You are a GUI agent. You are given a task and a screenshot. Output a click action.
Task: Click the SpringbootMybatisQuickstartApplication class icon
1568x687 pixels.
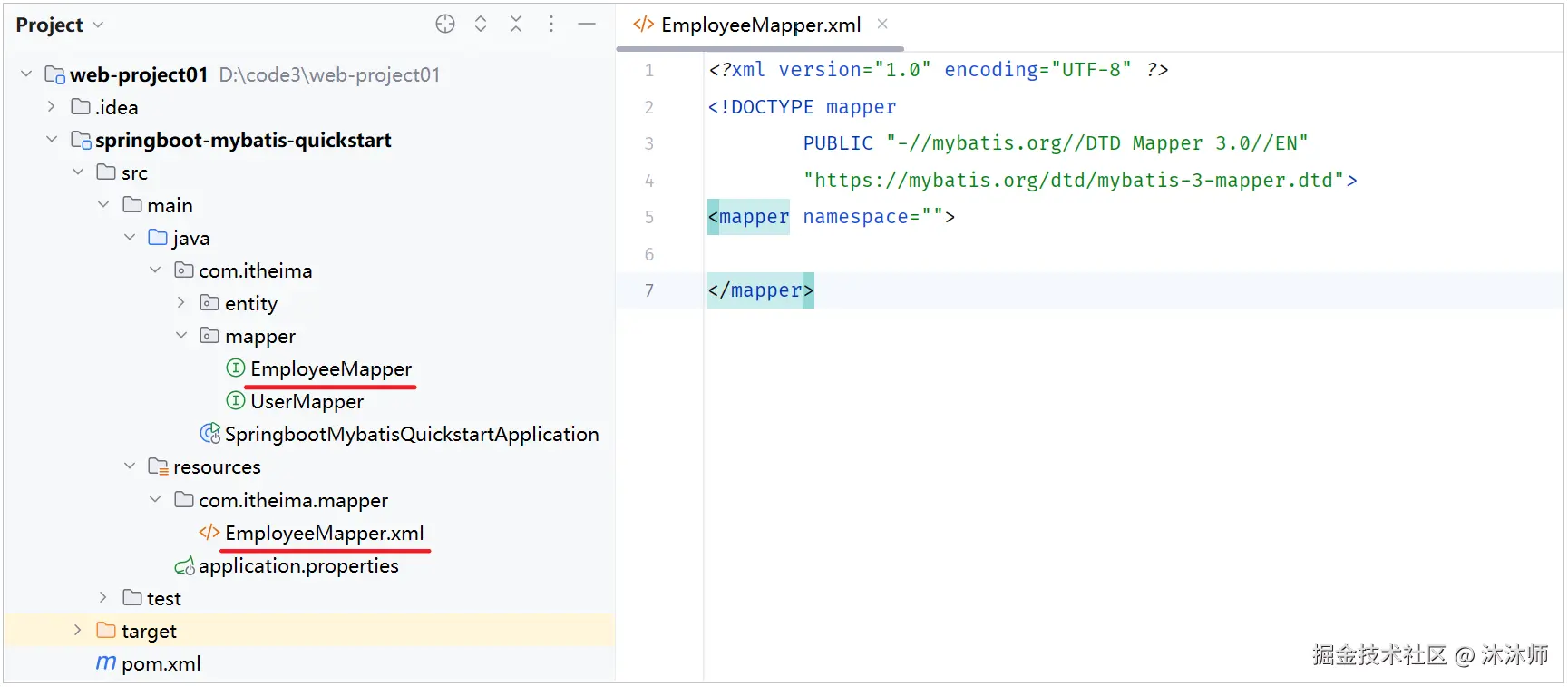210,434
